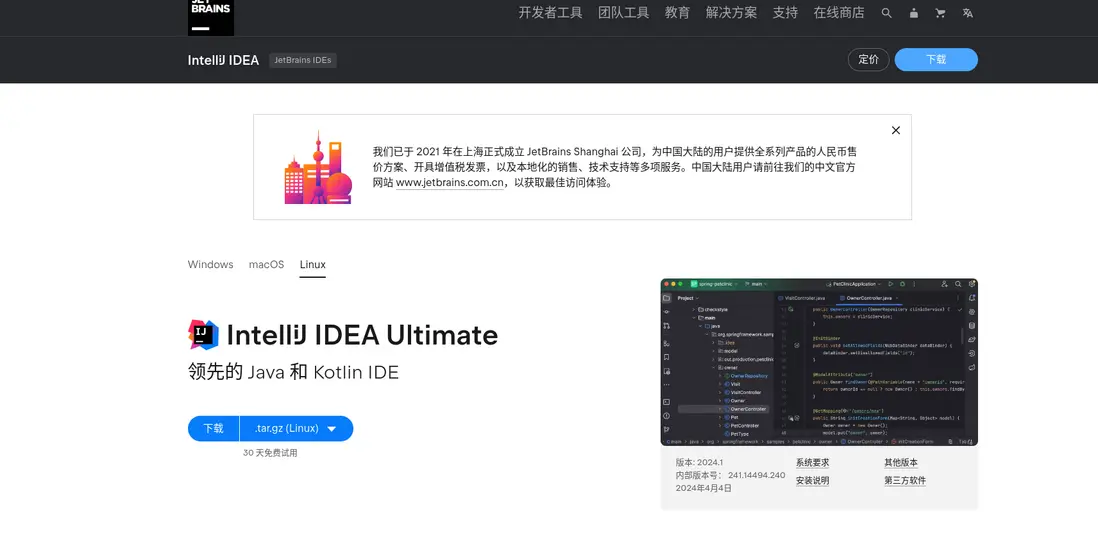Click the IntelliJ IDEA Ultimate heading
The image size is (1098, 555).
(362, 335)
